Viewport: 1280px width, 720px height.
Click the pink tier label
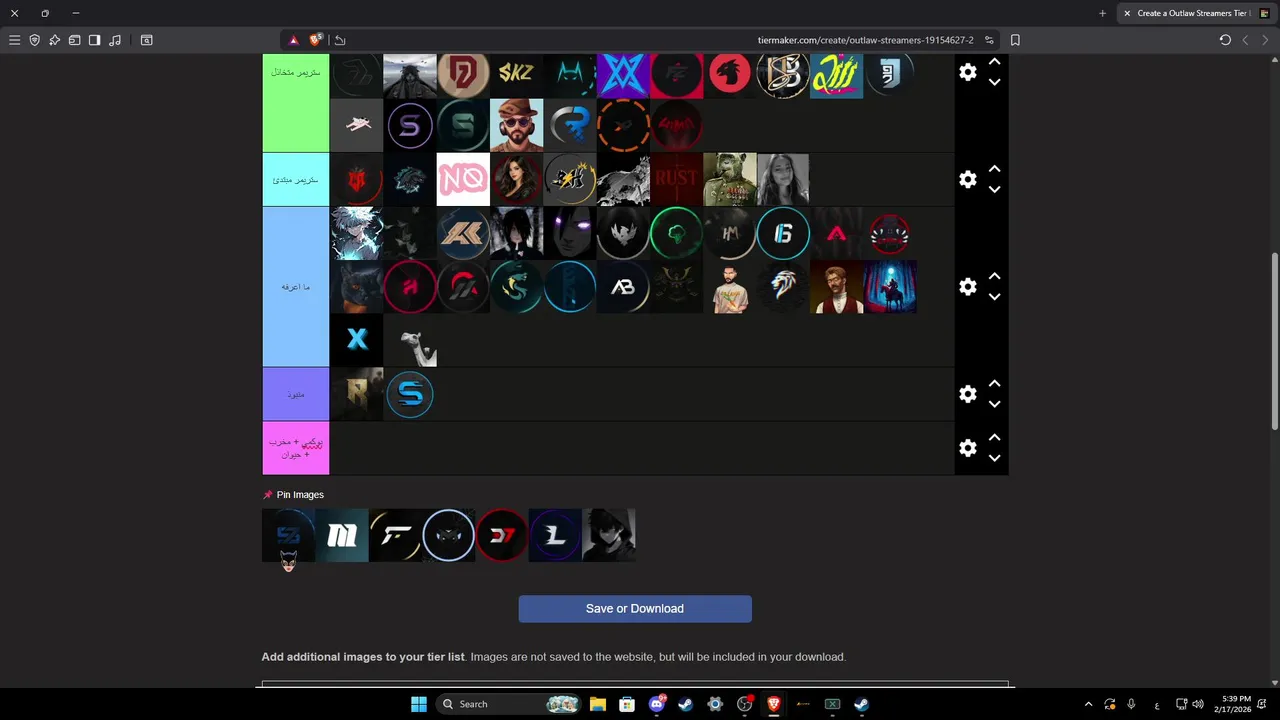295,448
